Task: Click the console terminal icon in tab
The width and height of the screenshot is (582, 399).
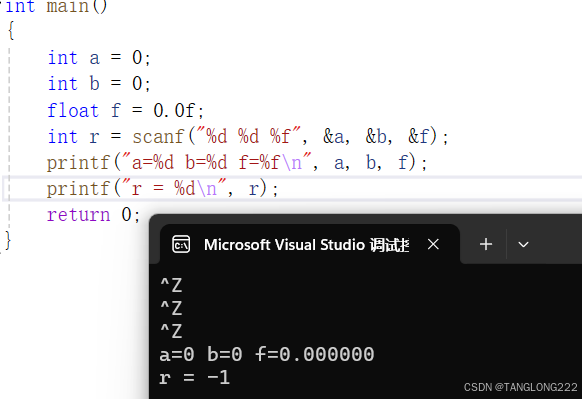Action: click(181, 245)
